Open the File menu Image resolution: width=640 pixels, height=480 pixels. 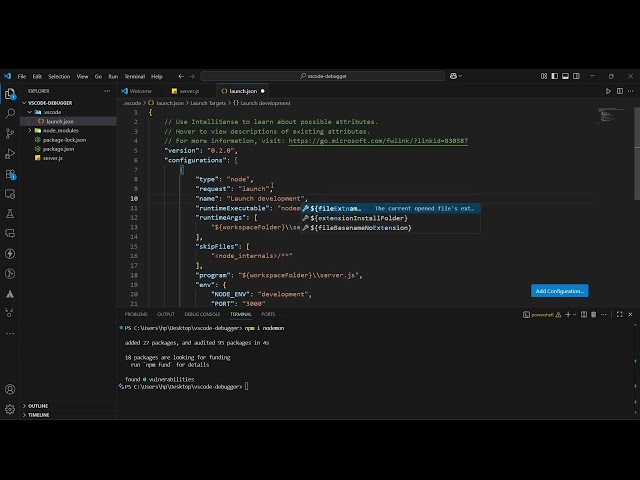tap(22, 76)
